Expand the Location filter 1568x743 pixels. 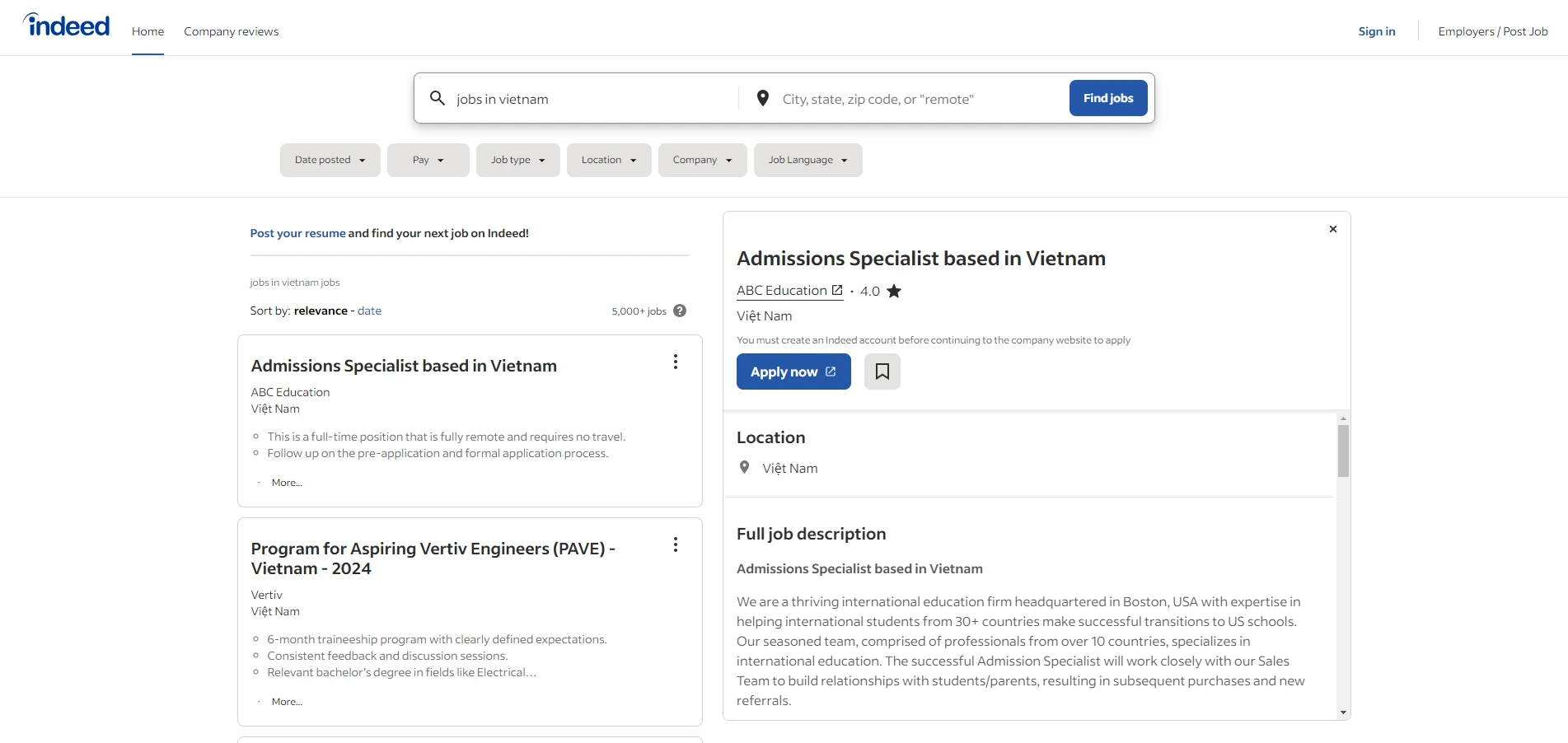tap(609, 160)
